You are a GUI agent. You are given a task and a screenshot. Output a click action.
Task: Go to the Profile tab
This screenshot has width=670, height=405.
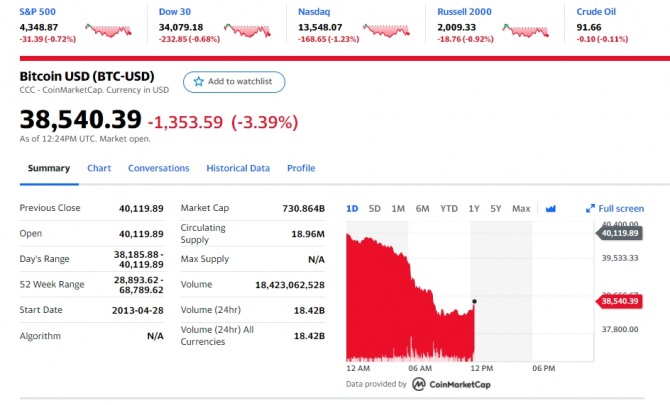(301, 168)
